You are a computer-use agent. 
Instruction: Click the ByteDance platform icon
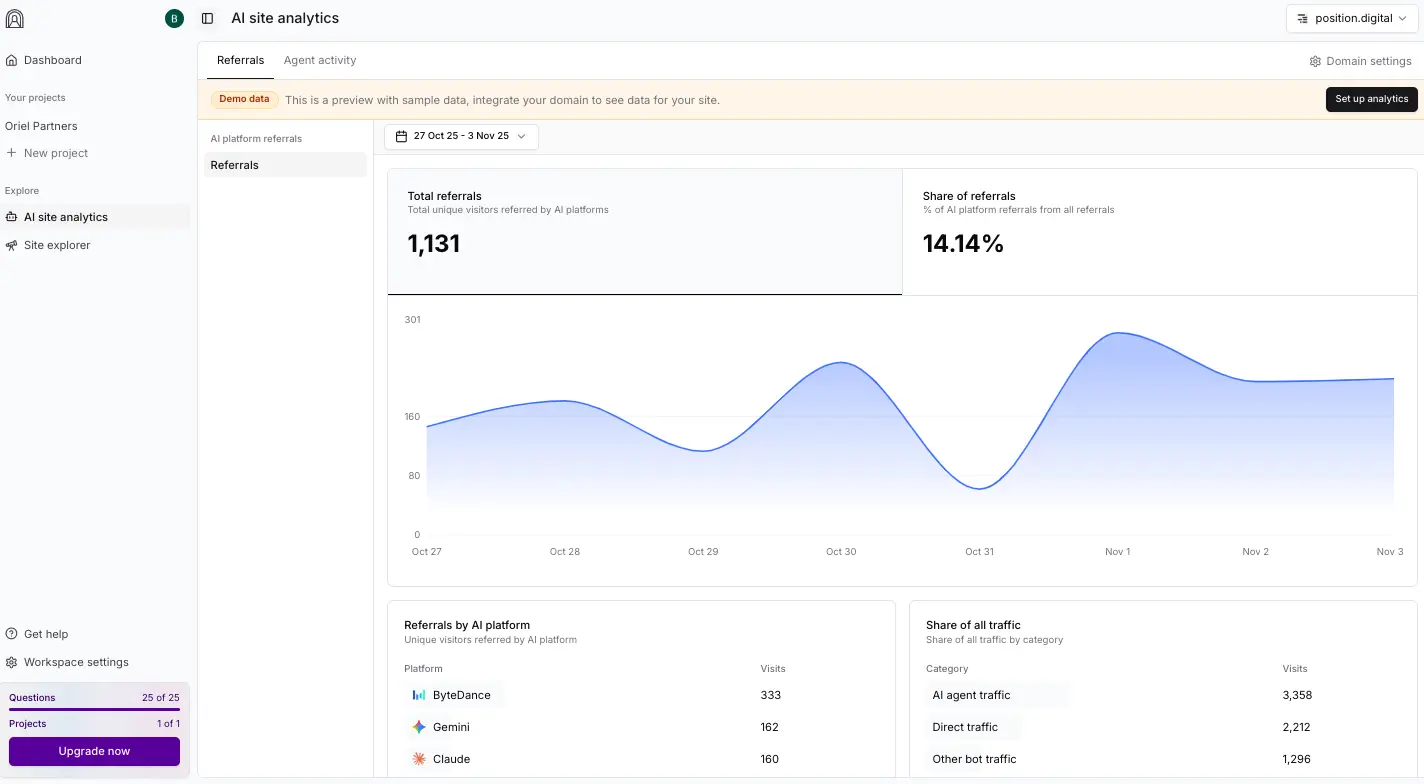tap(419, 695)
